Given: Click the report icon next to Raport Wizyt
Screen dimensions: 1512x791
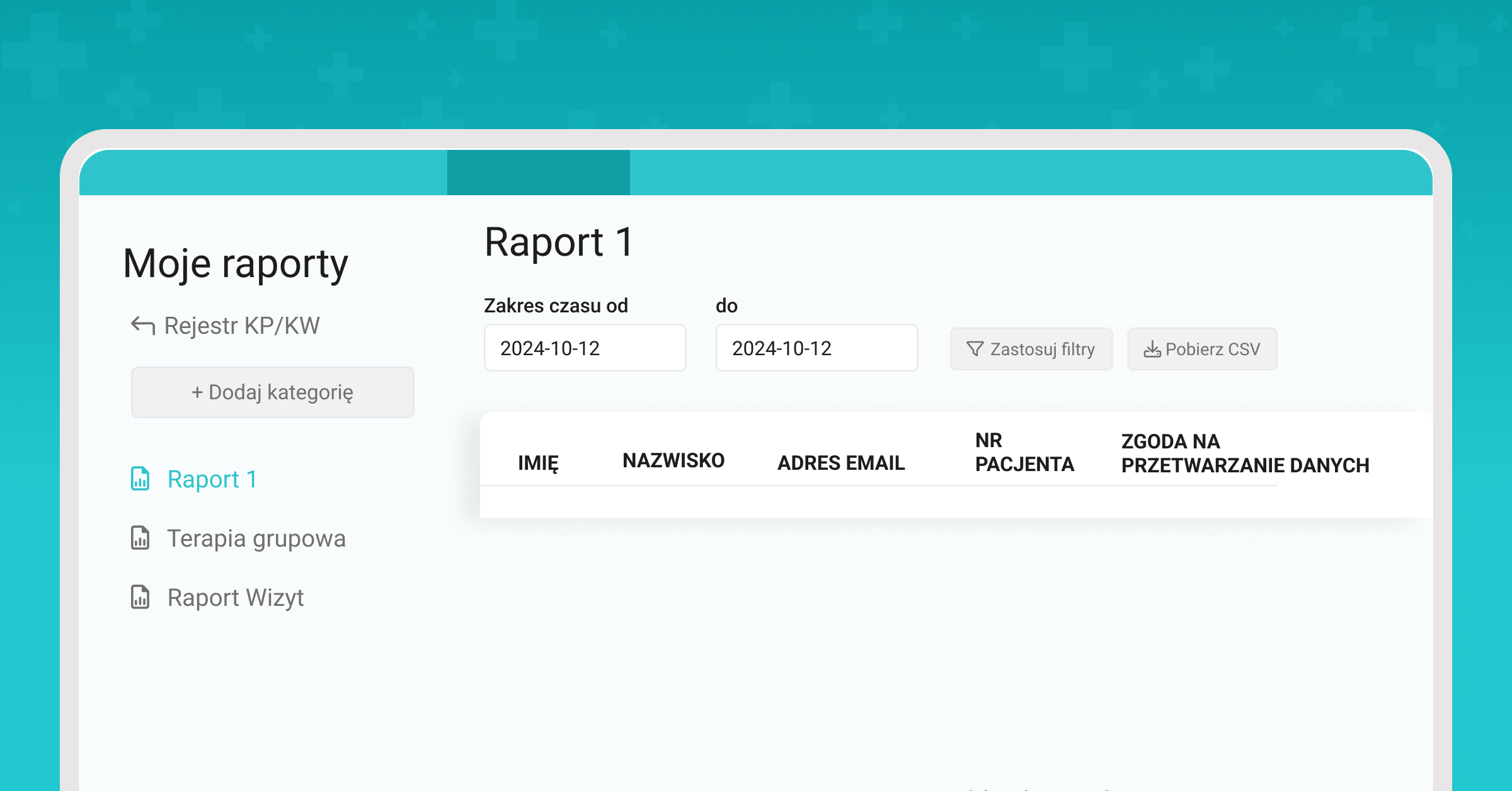Looking at the screenshot, I should point(140,597).
